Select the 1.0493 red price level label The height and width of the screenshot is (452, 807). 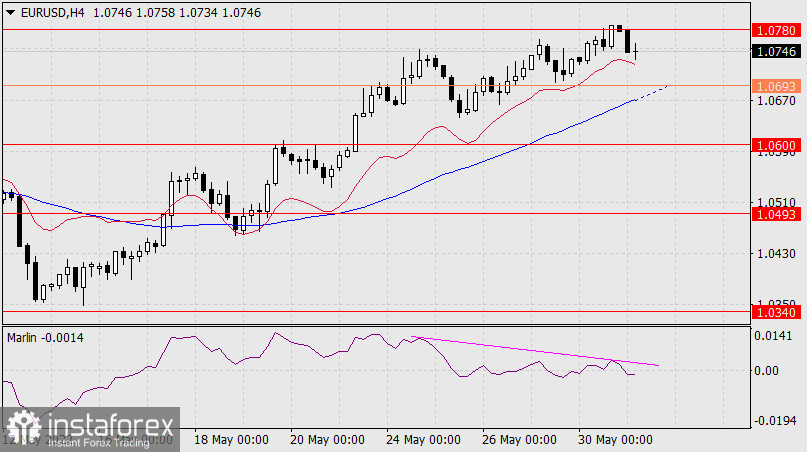(777, 214)
